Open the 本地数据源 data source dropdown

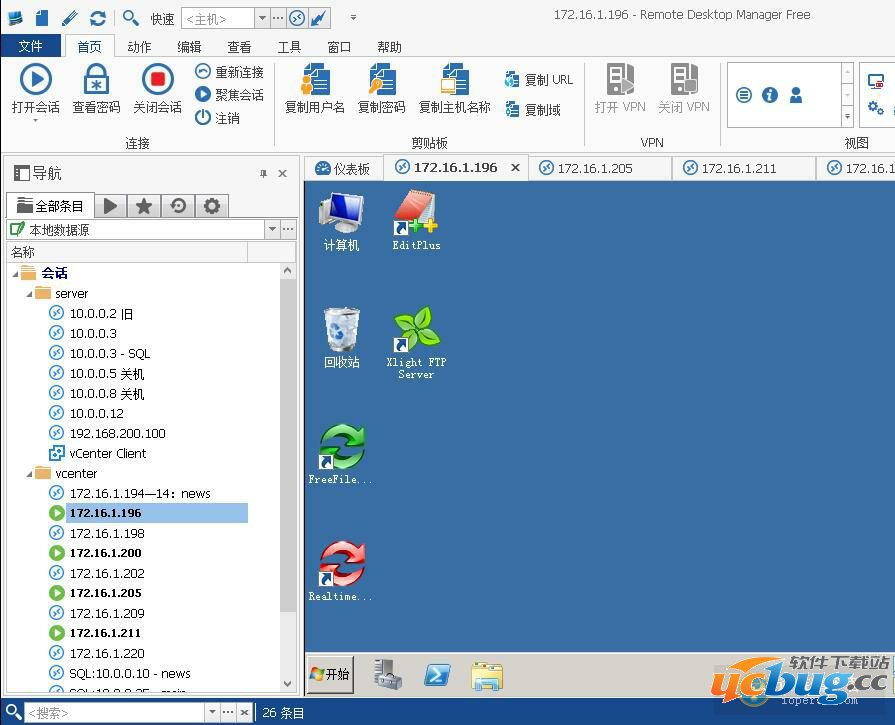point(271,229)
